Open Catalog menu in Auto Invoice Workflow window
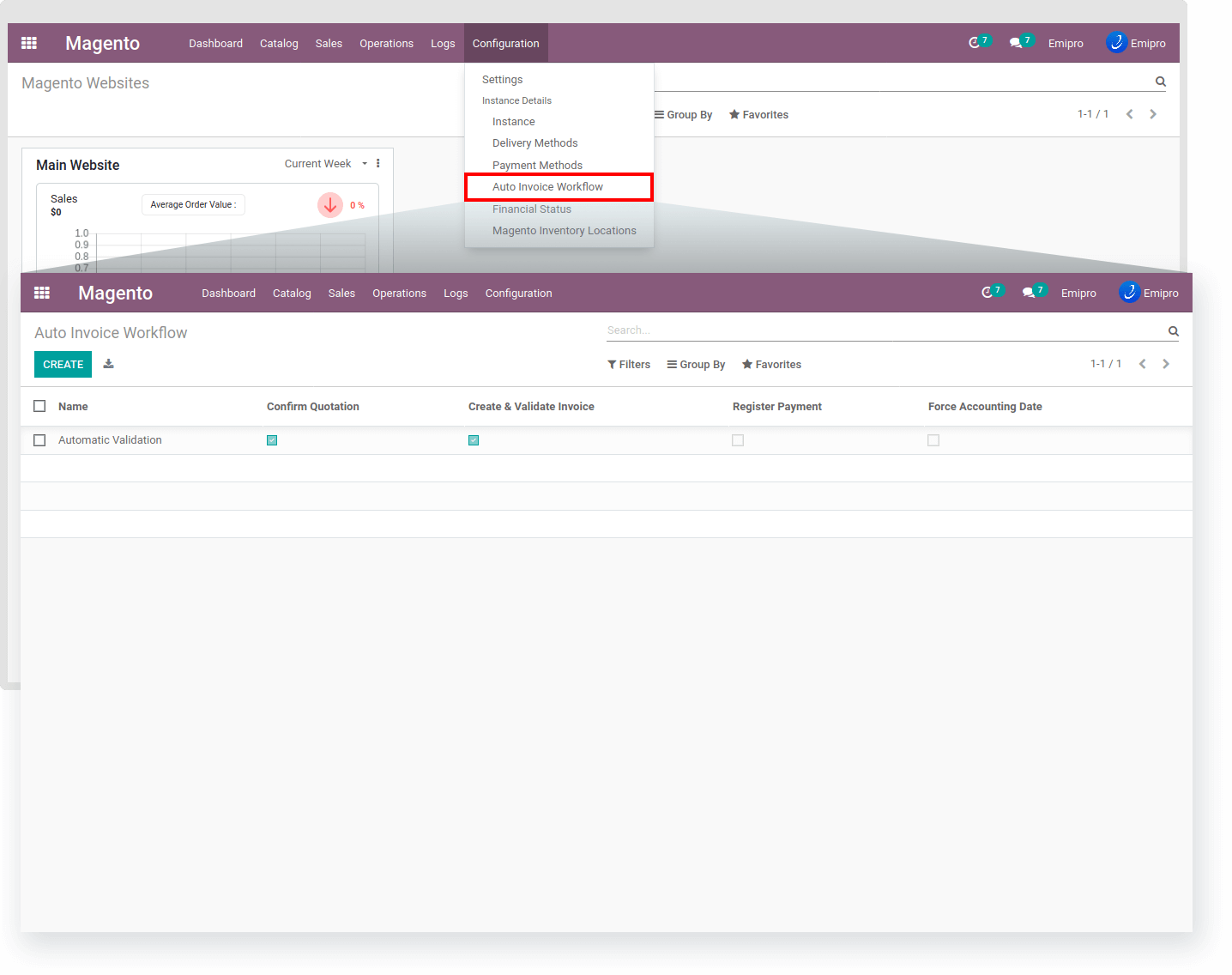The height and width of the screenshot is (975, 1232). (292, 294)
